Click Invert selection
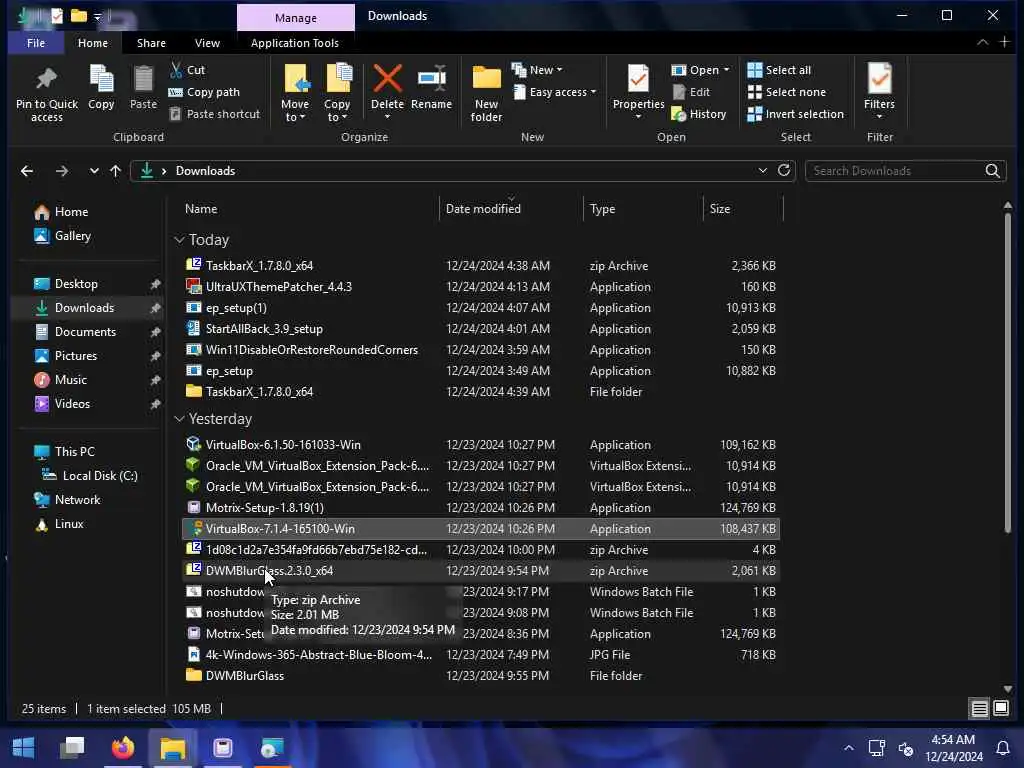This screenshot has height=768, width=1024. [795, 114]
